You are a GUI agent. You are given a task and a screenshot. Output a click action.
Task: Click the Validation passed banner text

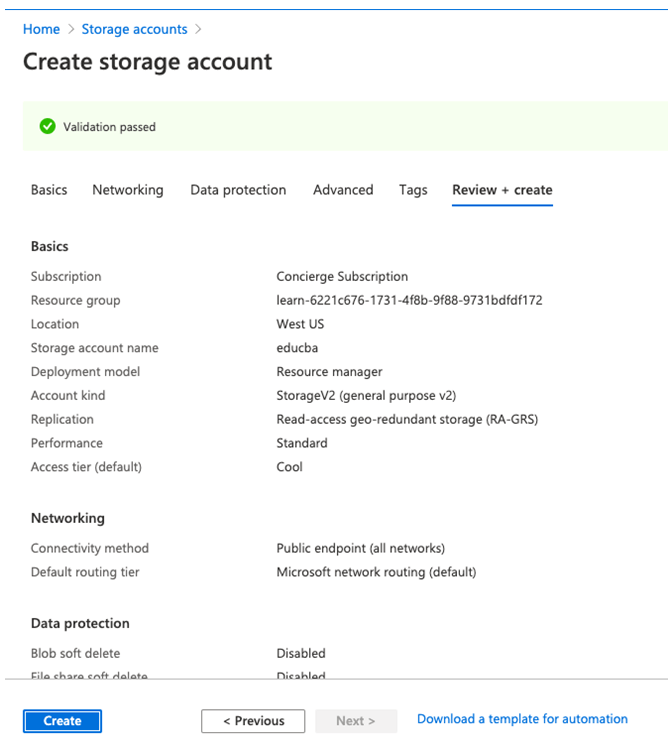tap(109, 127)
